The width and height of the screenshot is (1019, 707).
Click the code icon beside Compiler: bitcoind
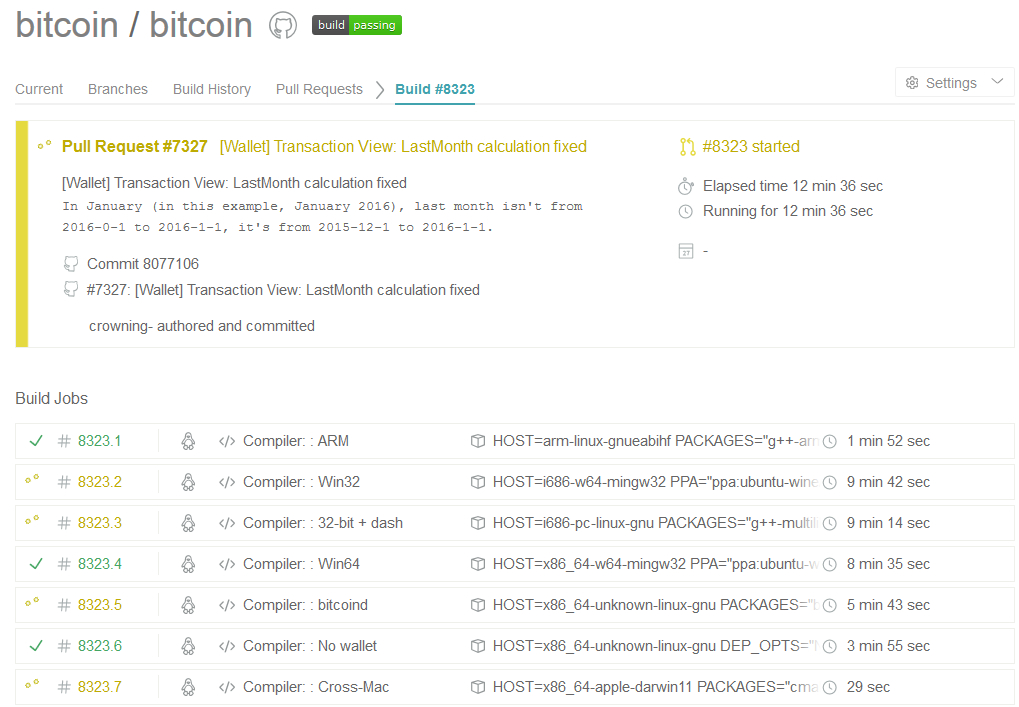click(227, 605)
